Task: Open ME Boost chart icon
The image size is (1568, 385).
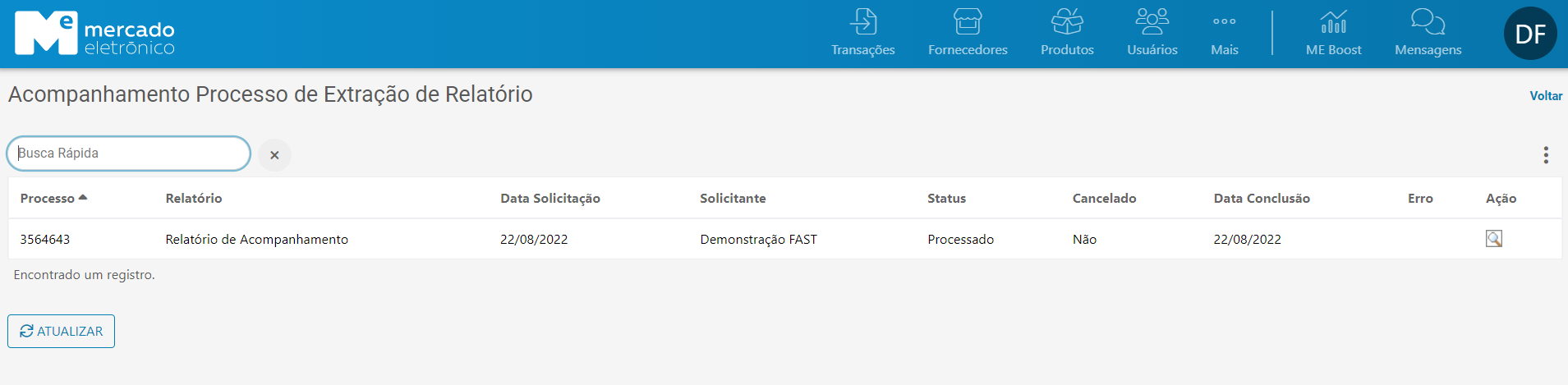Action: [1333, 22]
